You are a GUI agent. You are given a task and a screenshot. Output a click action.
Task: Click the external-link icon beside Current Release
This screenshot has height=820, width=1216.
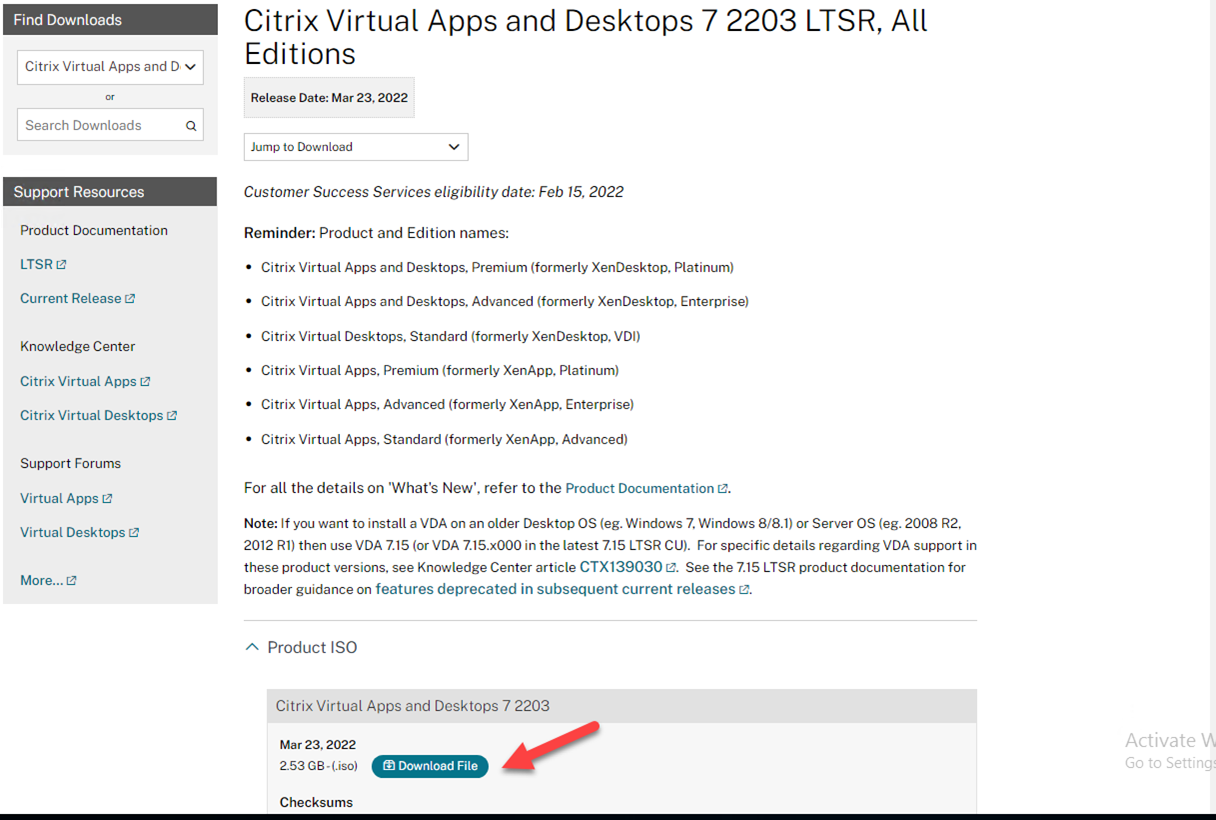point(130,299)
